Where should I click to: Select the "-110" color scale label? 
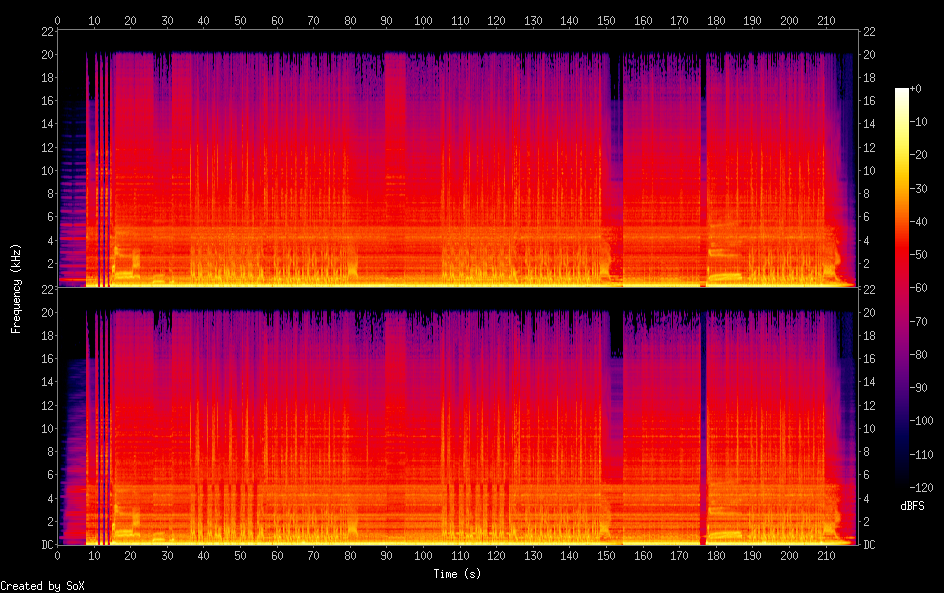tap(921, 455)
